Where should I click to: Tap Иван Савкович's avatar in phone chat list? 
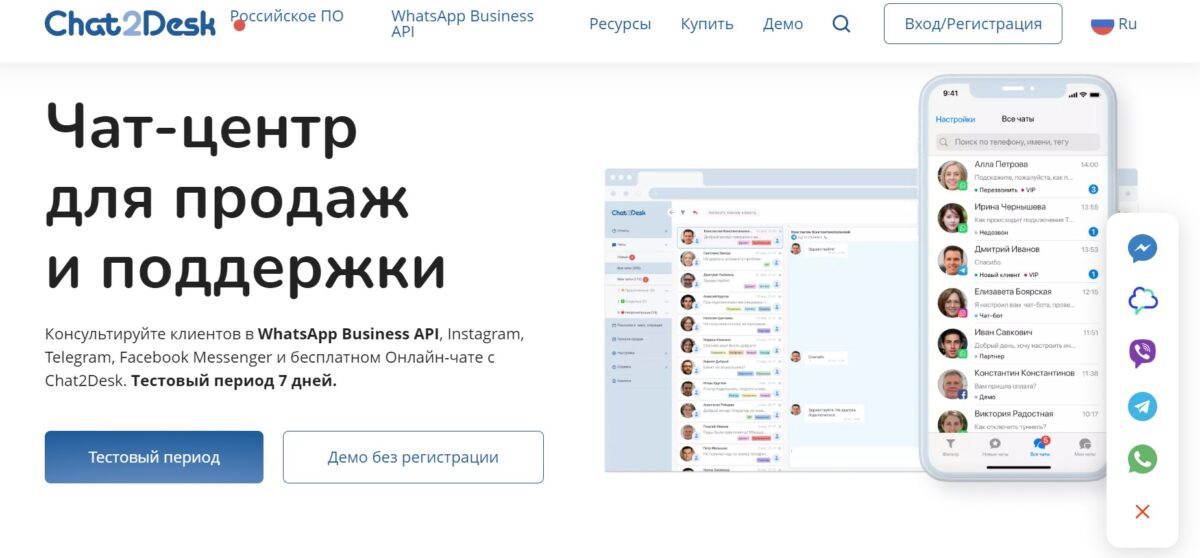(x=952, y=344)
